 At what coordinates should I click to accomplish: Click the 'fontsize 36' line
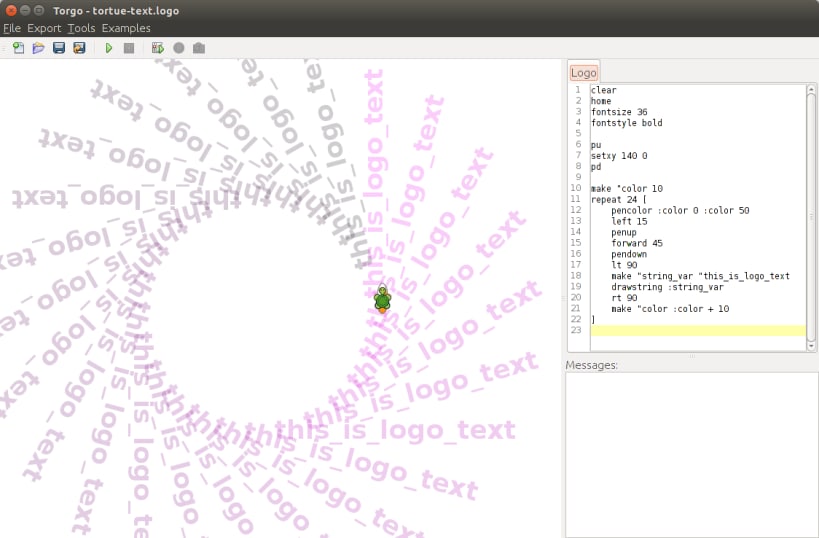[619, 112]
